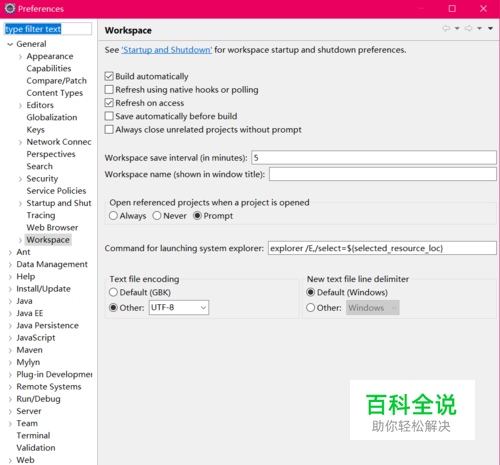The height and width of the screenshot is (465, 500).
Task: Select Service Policies in the tree
Action: point(56,191)
